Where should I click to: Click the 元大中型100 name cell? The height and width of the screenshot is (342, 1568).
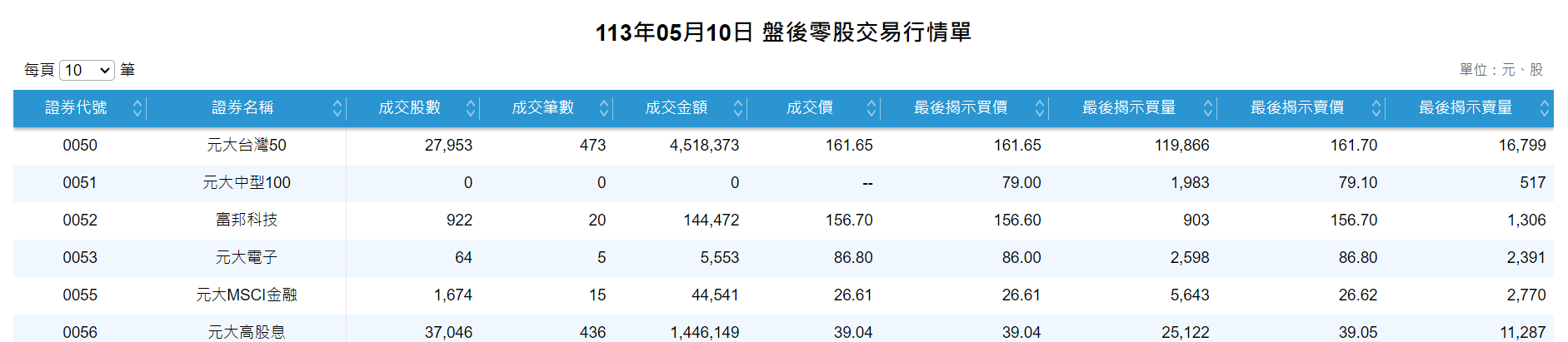tap(247, 183)
